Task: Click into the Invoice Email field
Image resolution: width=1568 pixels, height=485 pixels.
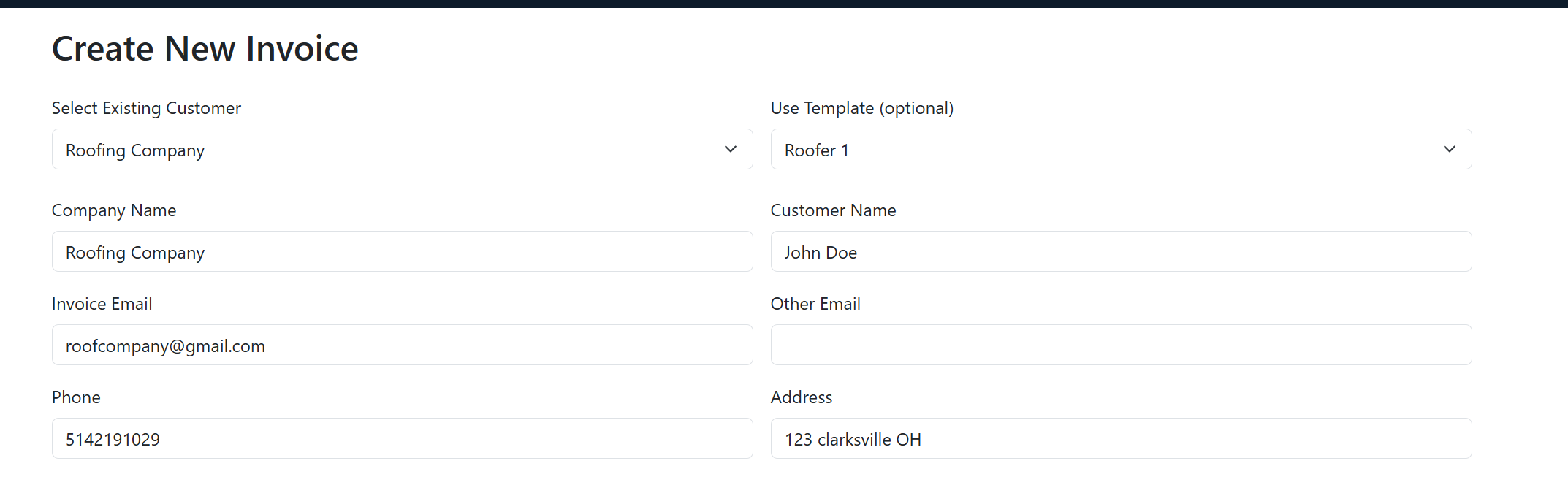Action: pos(402,345)
